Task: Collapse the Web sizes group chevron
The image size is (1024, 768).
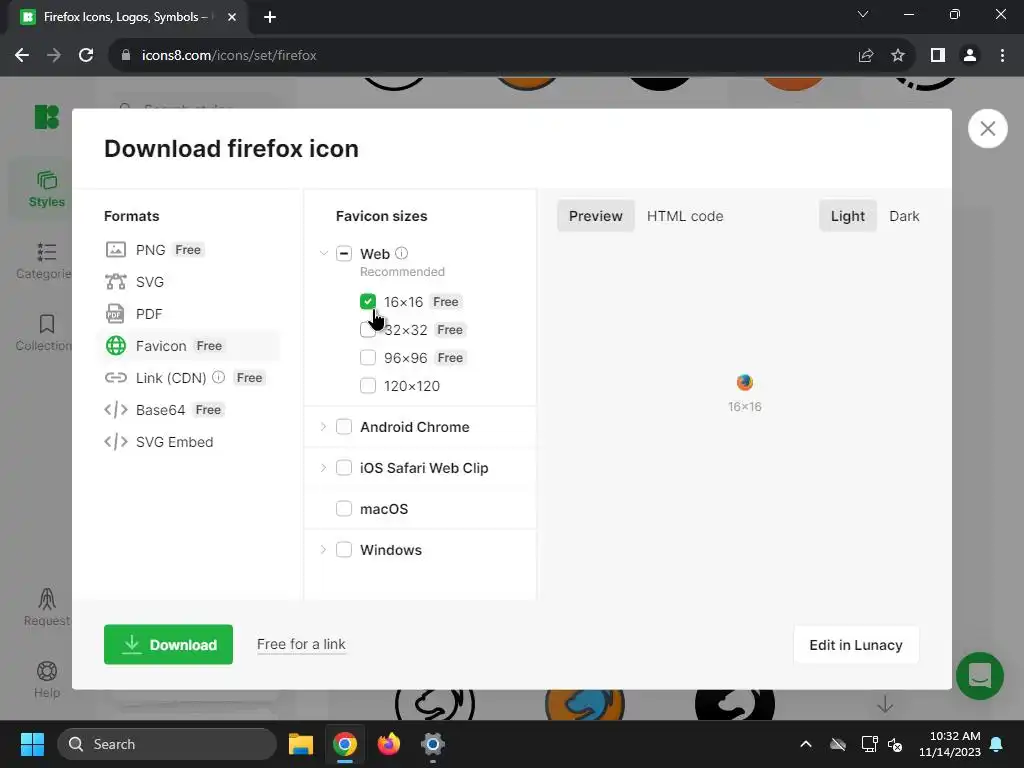Action: (x=323, y=253)
